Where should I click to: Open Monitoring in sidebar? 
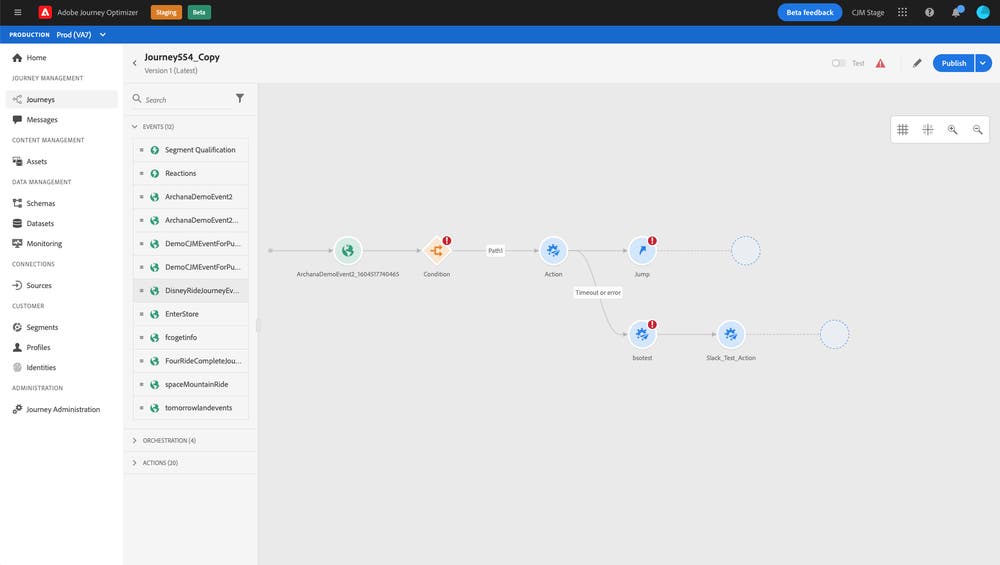pos(61,244)
